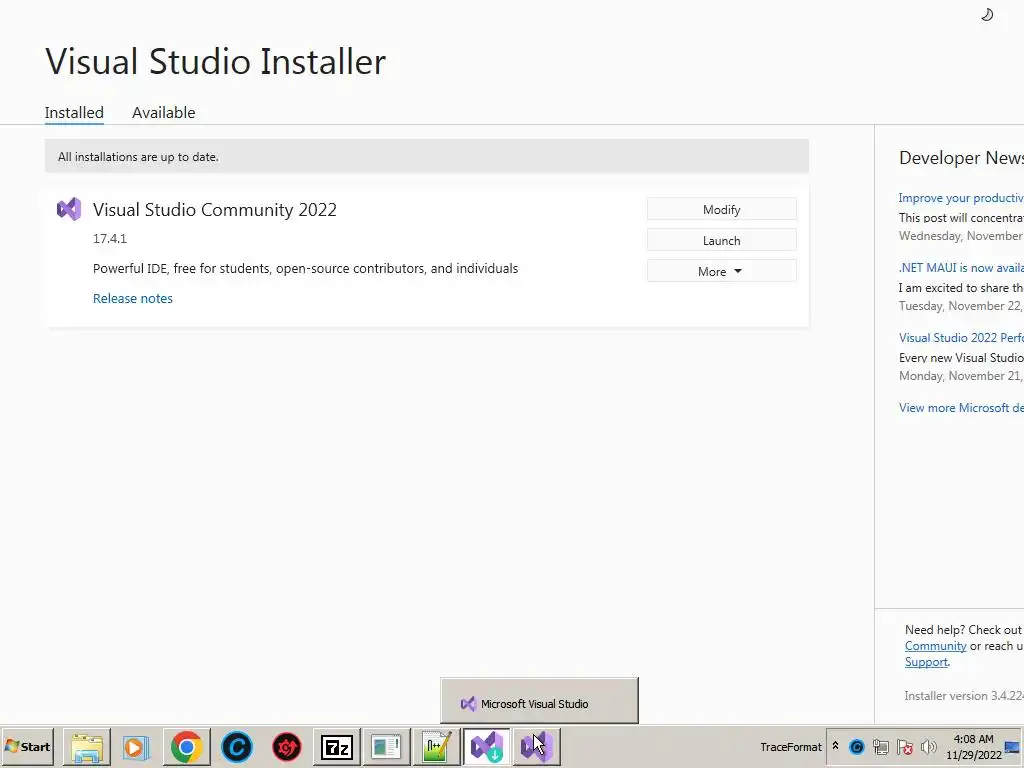Click the version number 17.4.1 text
Viewport: 1024px width, 768px height.
pos(110,238)
